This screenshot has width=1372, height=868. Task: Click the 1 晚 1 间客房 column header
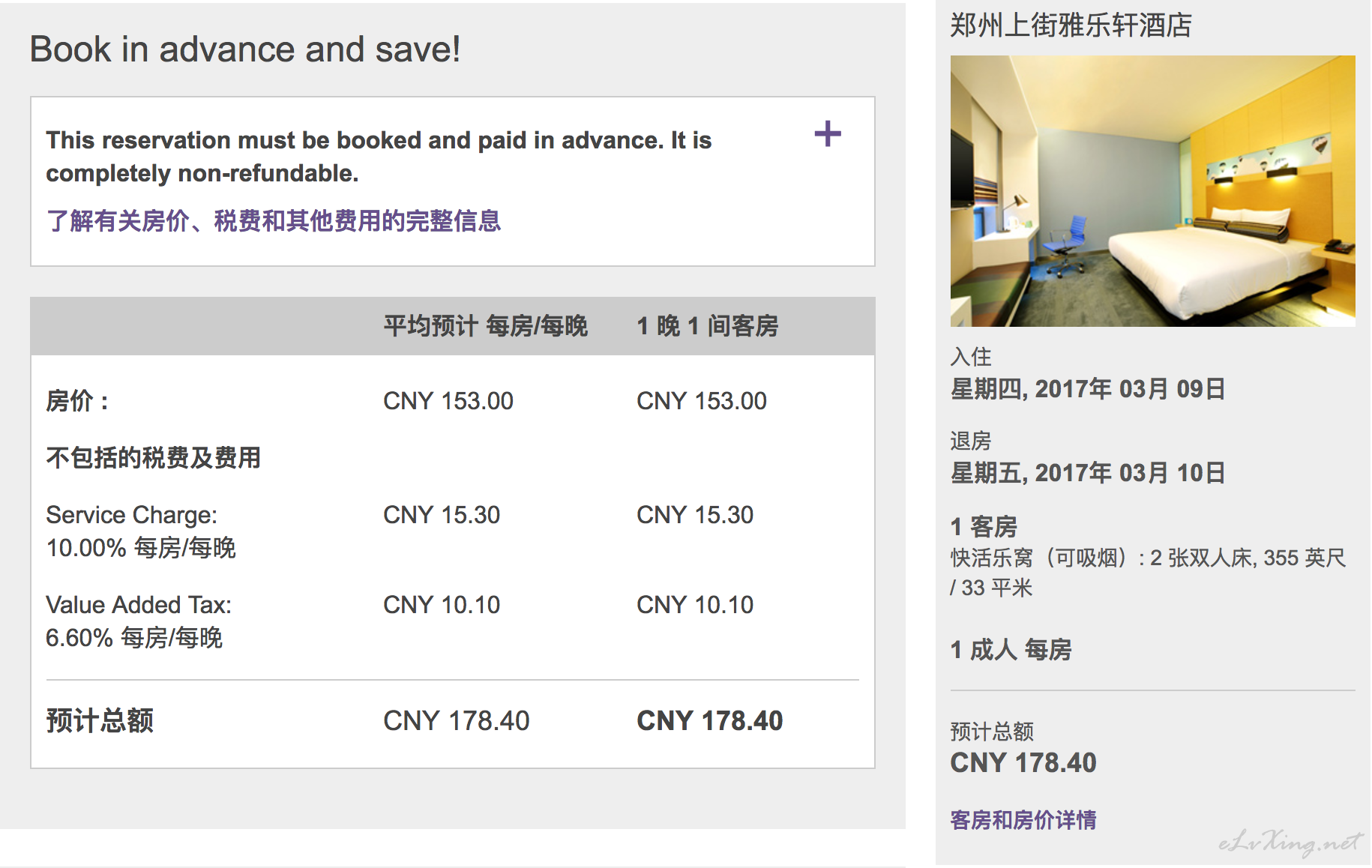coord(708,326)
